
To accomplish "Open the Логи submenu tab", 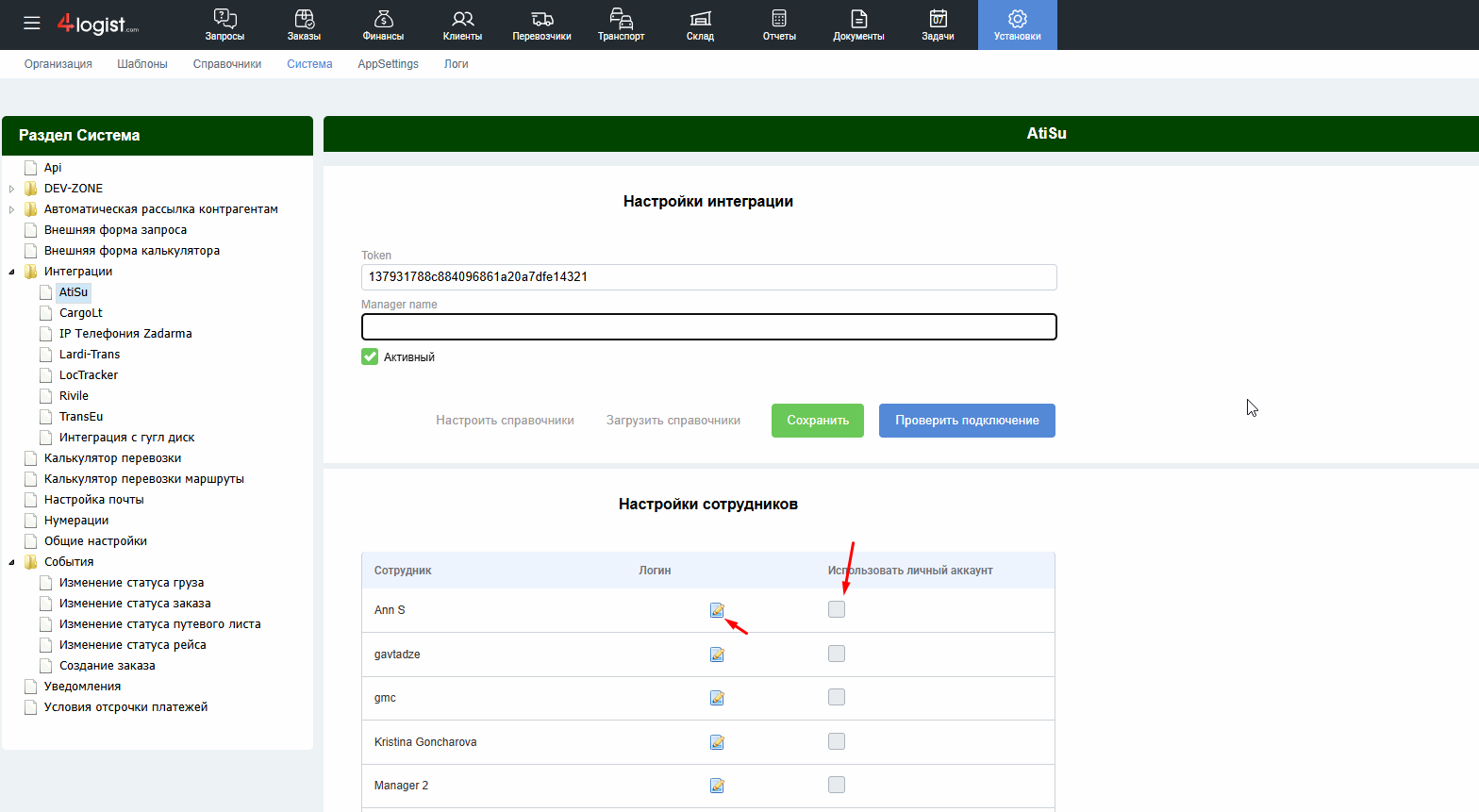I will coord(457,64).
